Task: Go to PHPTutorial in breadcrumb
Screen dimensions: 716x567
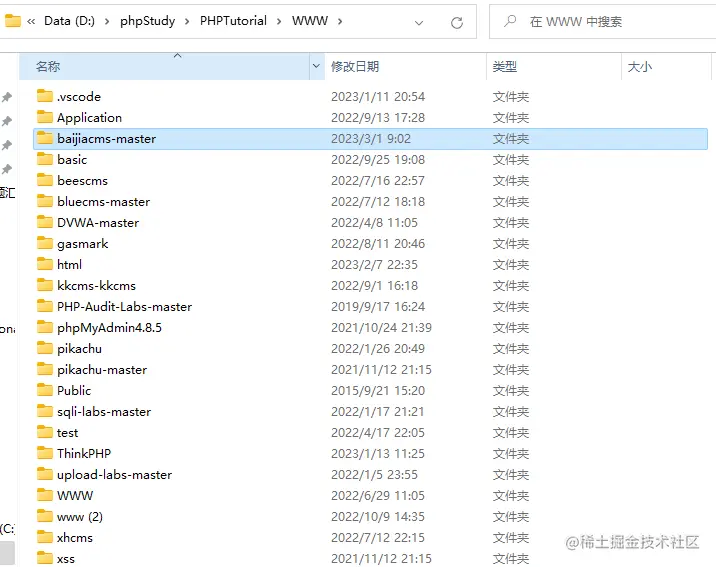Action: 233,21
